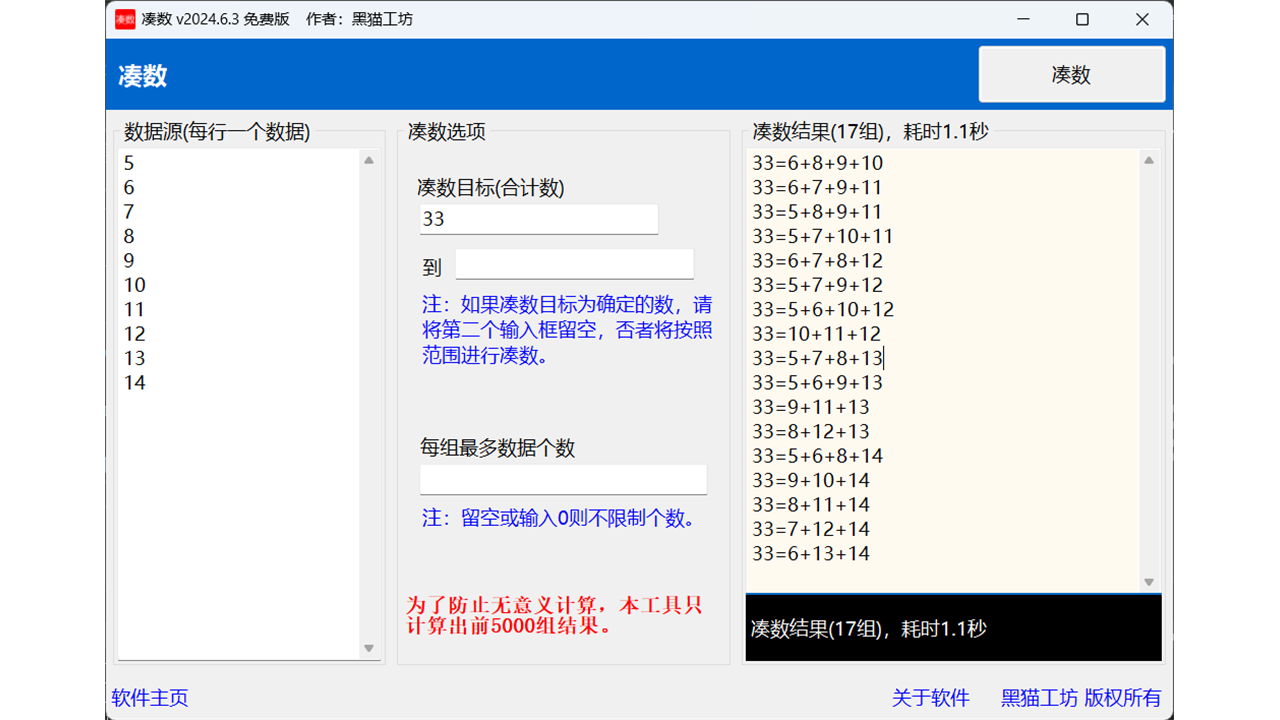Screen dimensions: 1280x720
Task: Click result line 33=7+12+14
Action: [811, 529]
